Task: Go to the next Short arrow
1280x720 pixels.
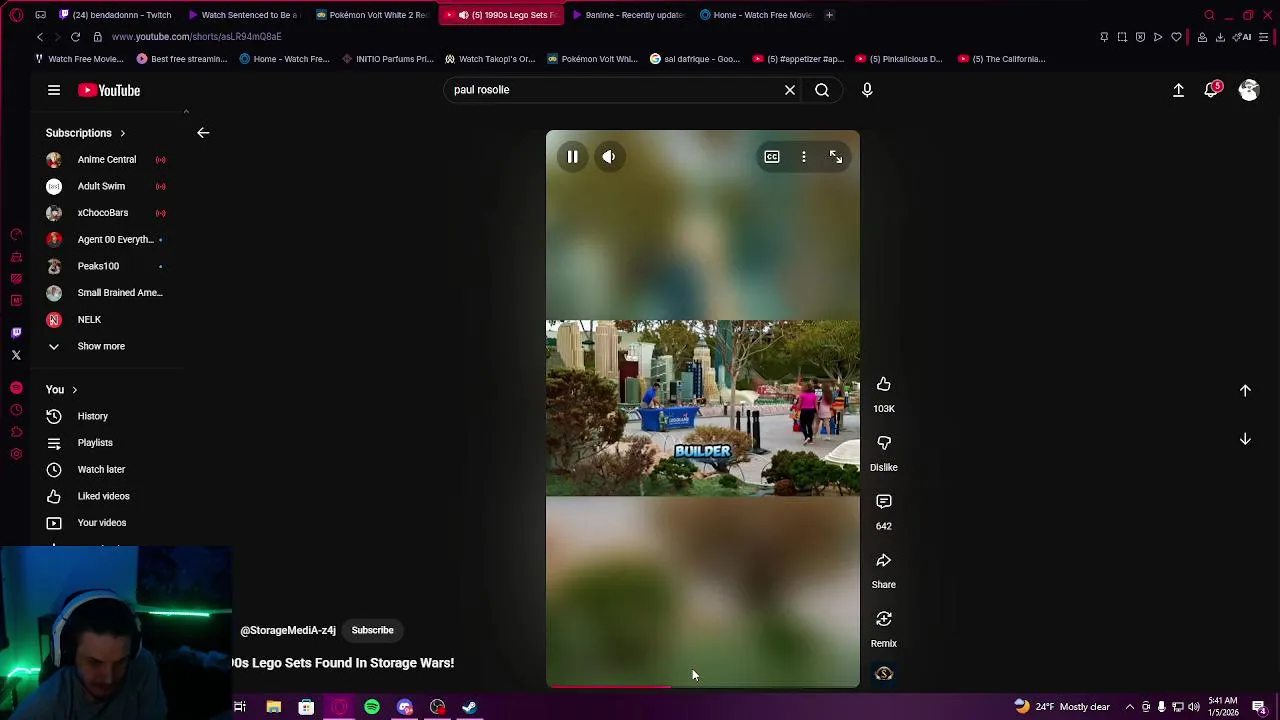Action: click(x=1245, y=439)
